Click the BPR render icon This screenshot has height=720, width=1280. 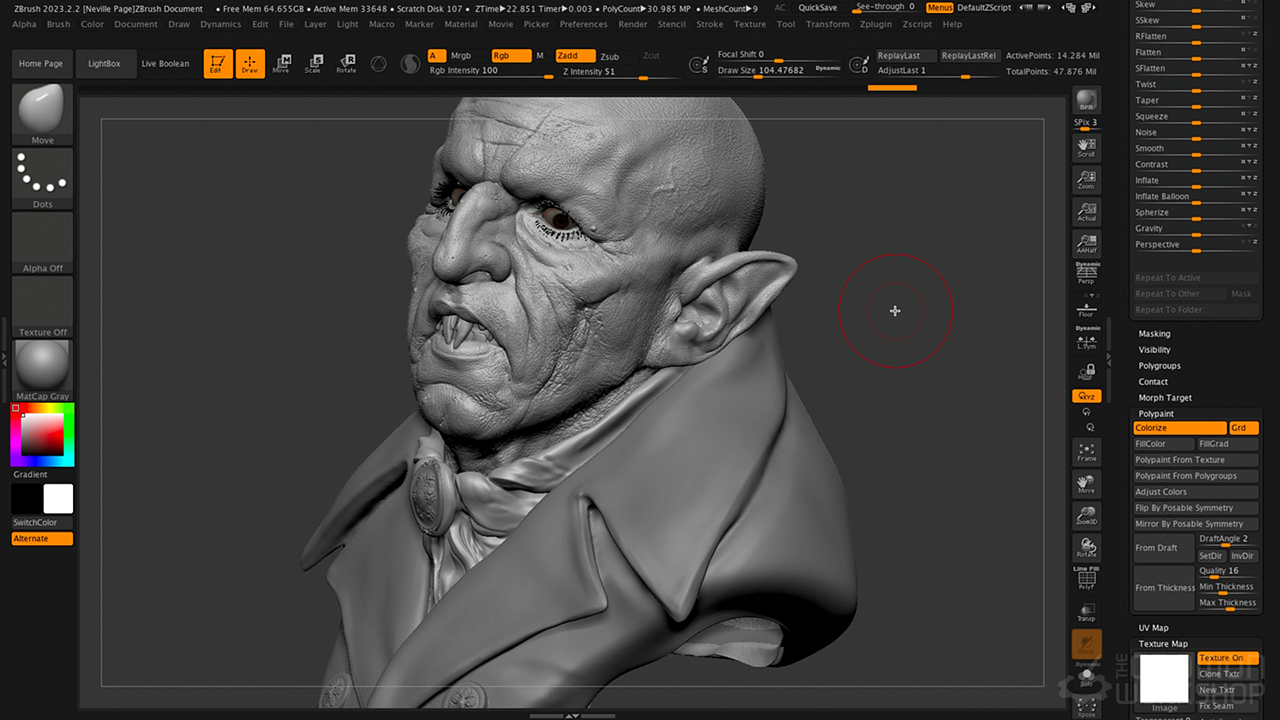pyautogui.click(x=1086, y=102)
